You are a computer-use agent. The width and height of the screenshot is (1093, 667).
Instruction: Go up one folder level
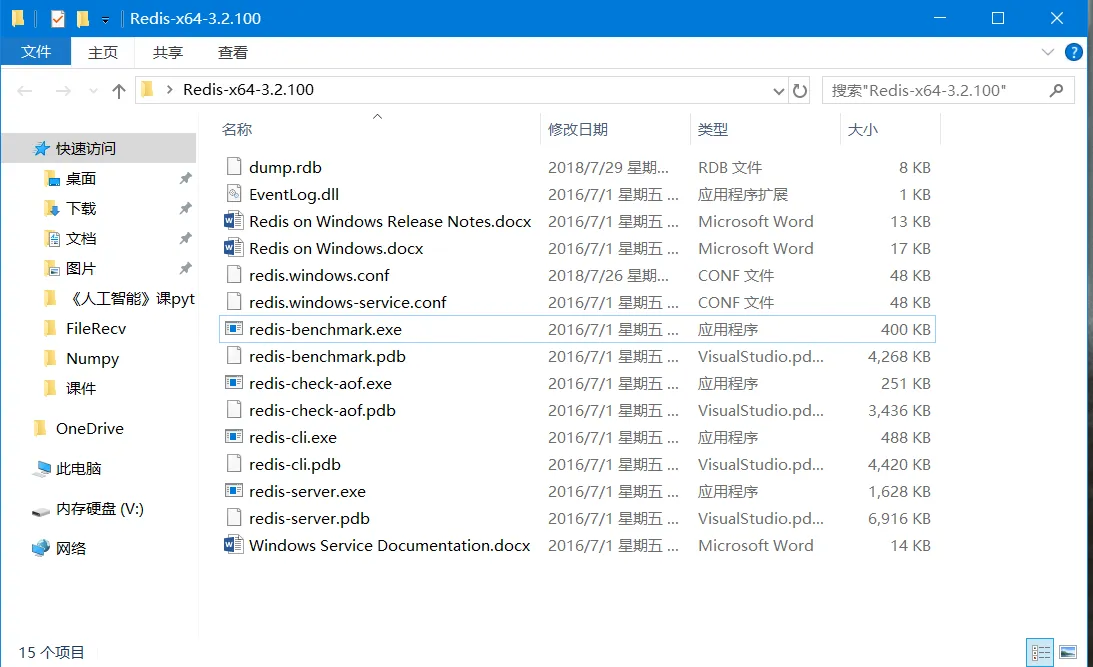(119, 91)
